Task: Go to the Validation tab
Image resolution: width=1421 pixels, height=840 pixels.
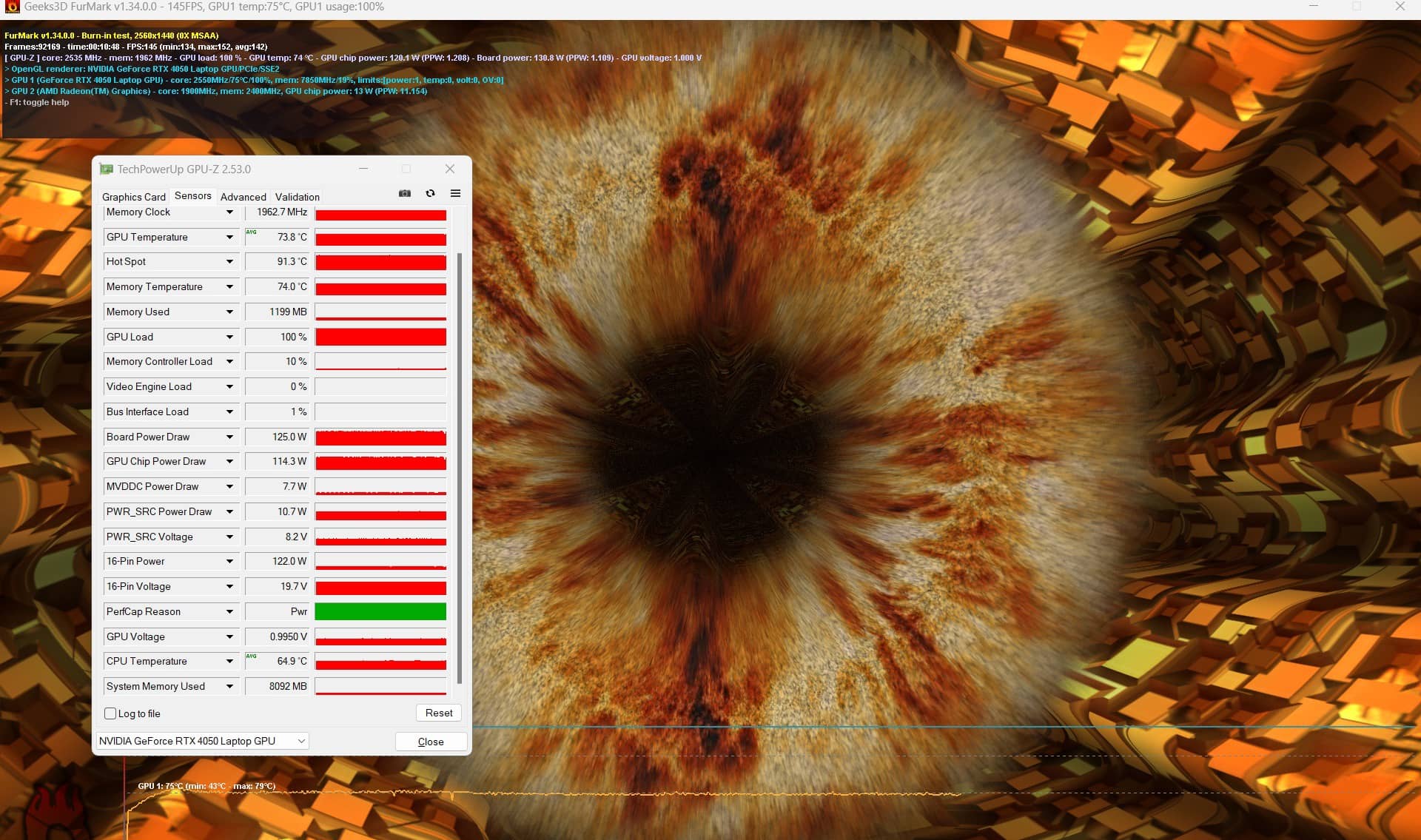Action: tap(297, 197)
